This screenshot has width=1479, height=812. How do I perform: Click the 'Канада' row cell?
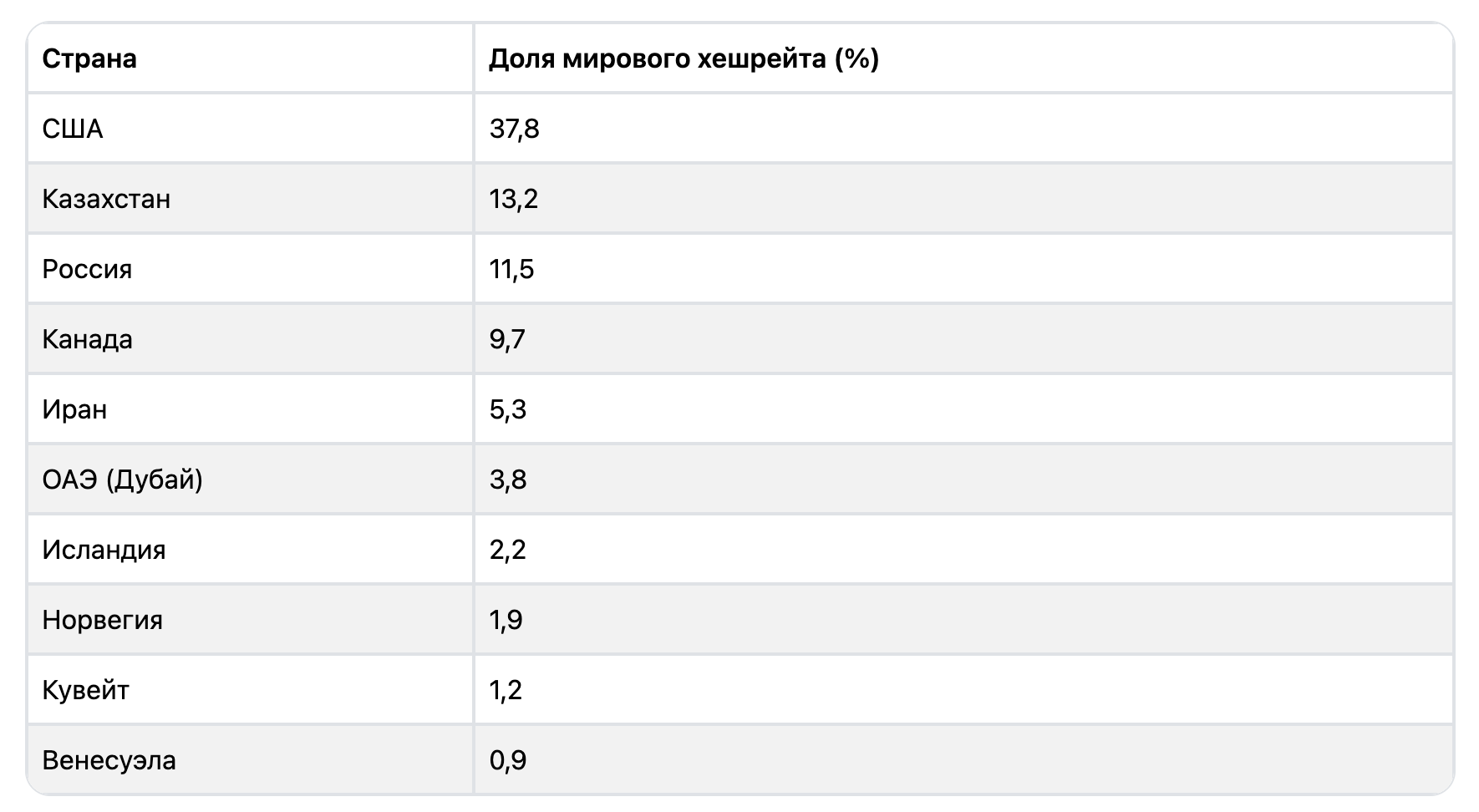[87, 339]
